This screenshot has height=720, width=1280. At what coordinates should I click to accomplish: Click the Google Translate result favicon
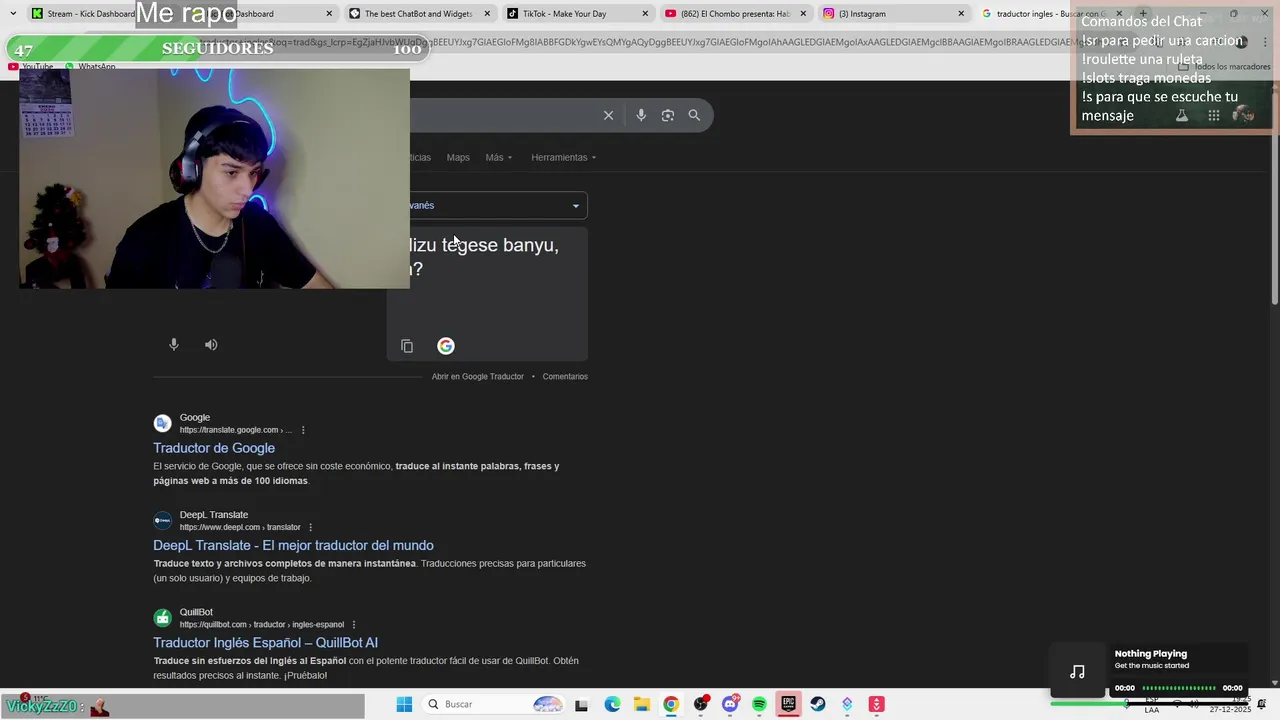(x=162, y=423)
